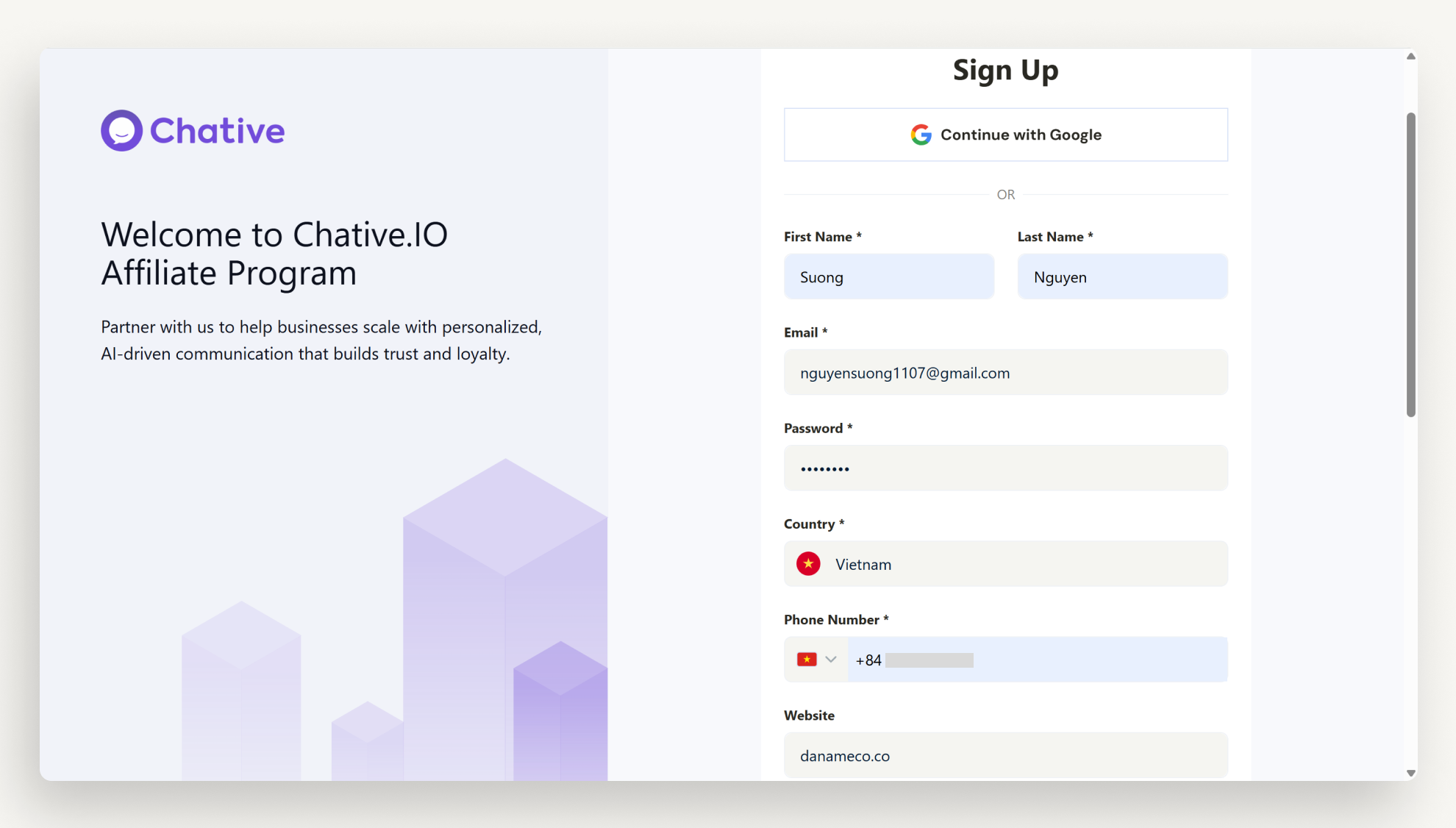Click the Vietnam flag in the phone code selector

point(807,660)
